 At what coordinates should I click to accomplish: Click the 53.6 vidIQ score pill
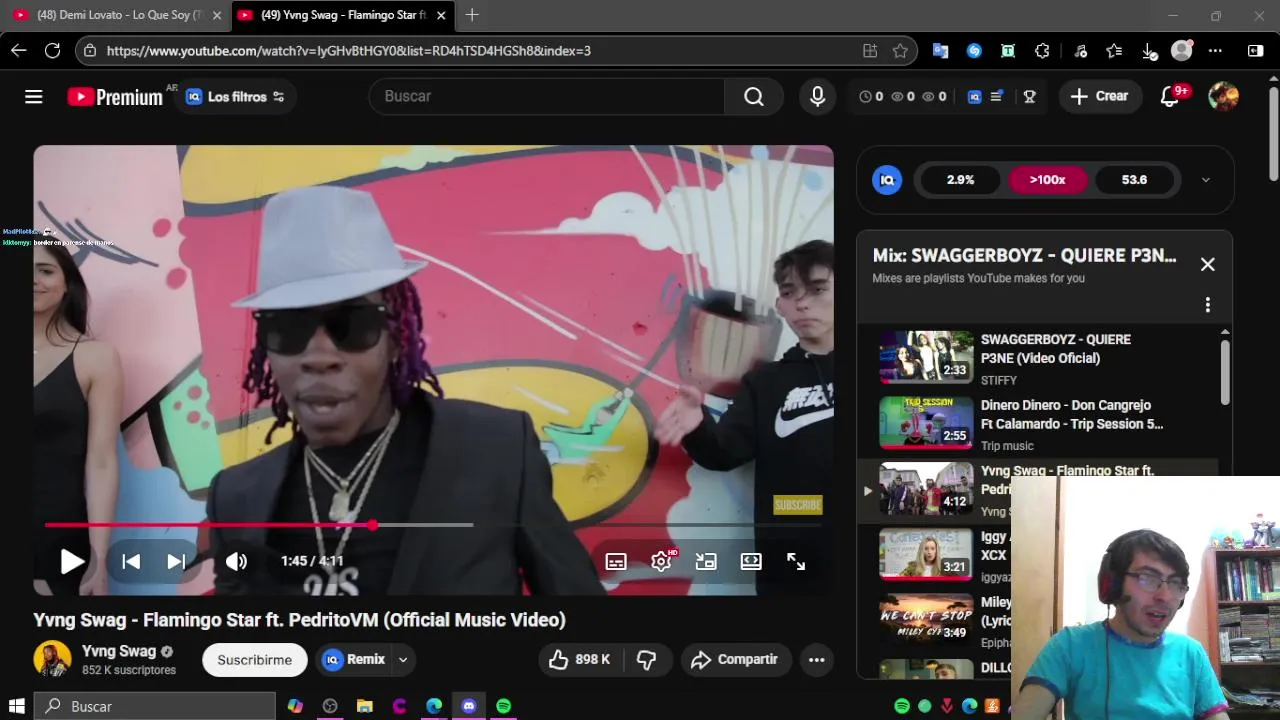point(1134,180)
